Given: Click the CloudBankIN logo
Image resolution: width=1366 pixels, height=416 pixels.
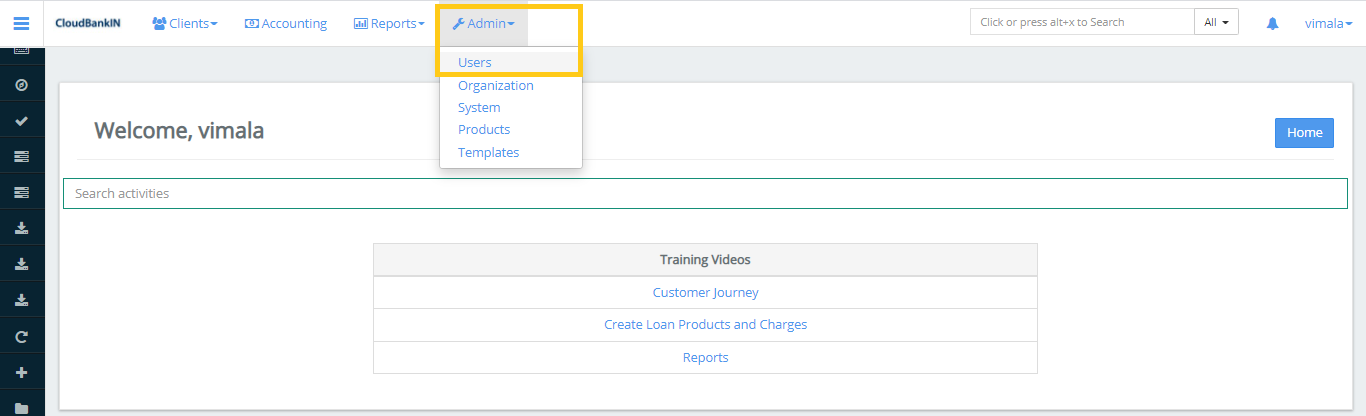Looking at the screenshot, I should 88,23.
